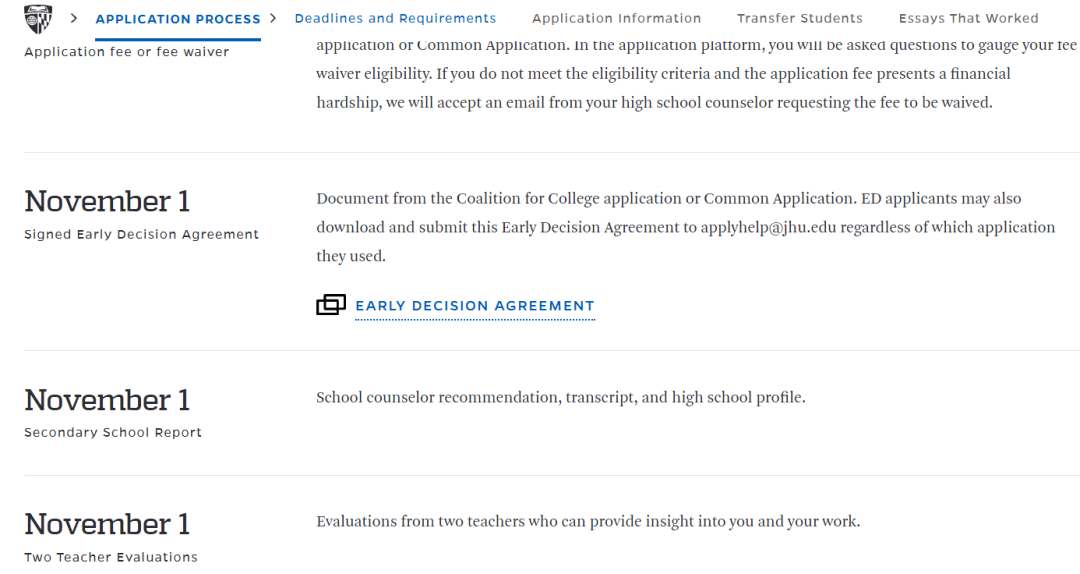Screen dimensions: 1080x574
Task: Click the Application fee or fee waiver label
Action: tap(127, 52)
